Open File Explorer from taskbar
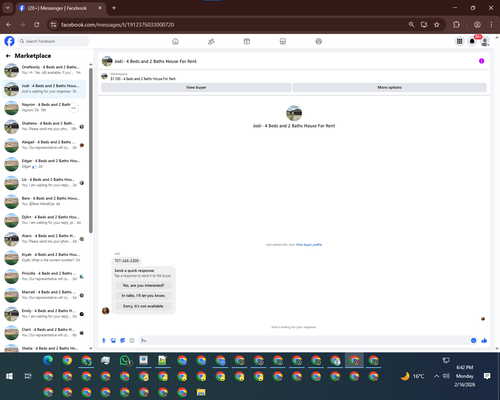The image size is (500, 400). coord(201,392)
